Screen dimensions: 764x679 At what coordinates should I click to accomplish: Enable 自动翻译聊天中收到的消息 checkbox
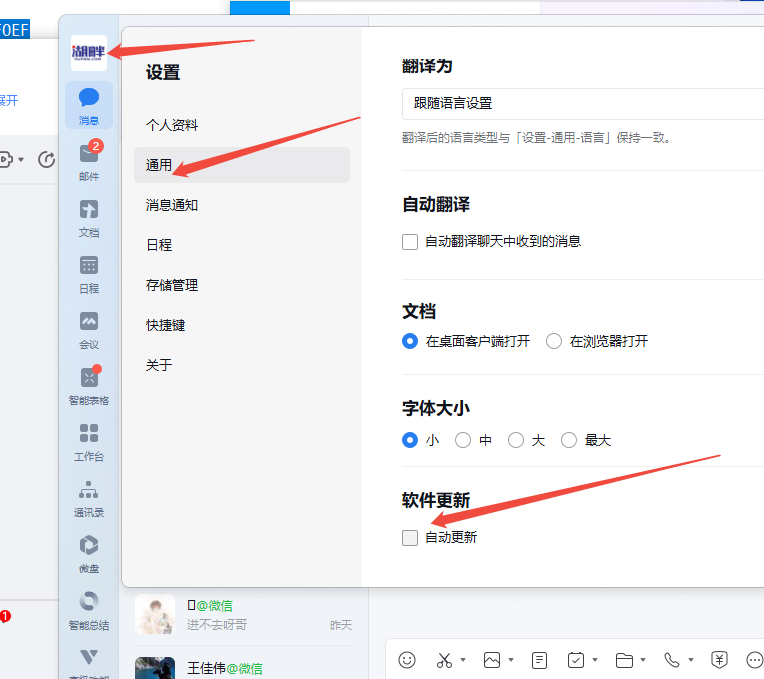click(410, 241)
